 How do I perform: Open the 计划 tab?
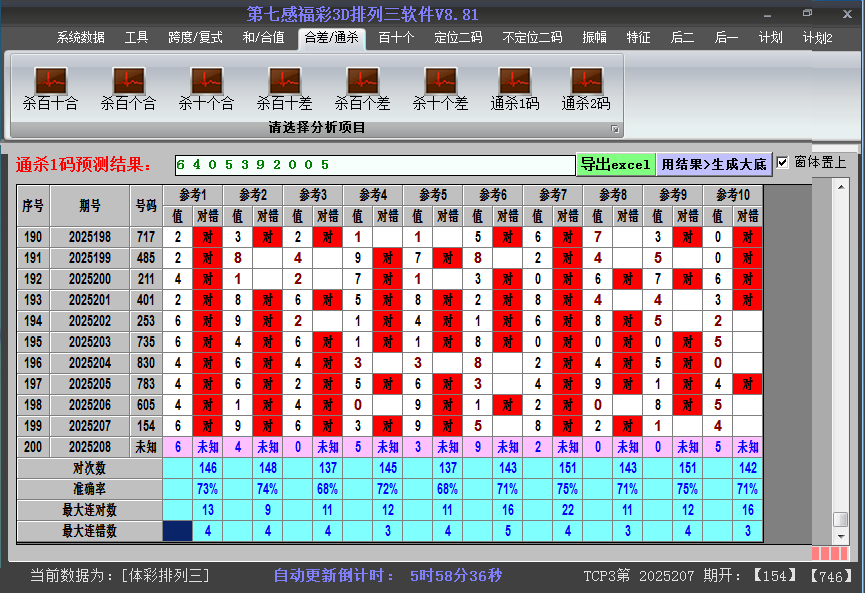770,38
